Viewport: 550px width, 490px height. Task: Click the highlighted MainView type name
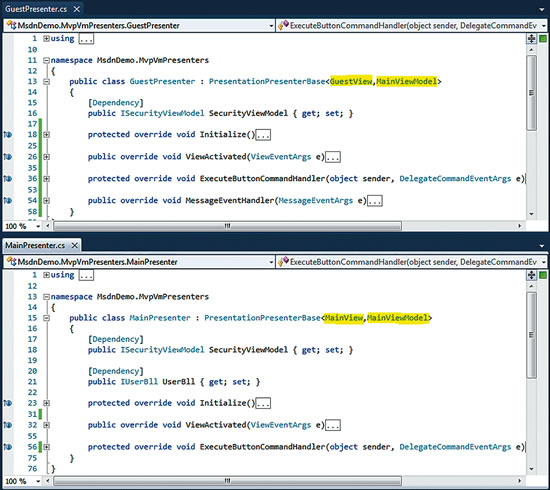coord(344,318)
